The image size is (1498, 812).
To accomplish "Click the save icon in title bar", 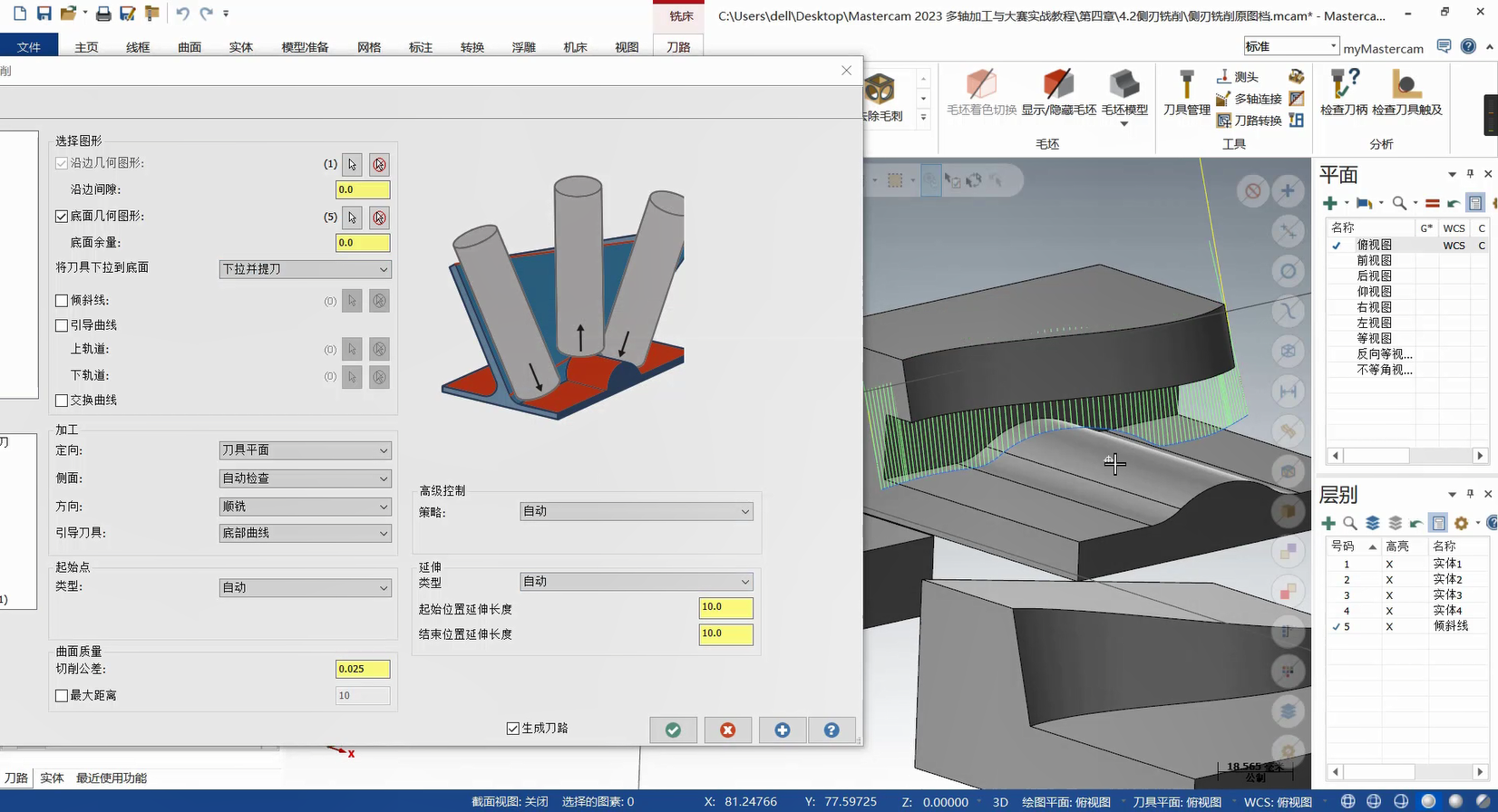I will tap(44, 14).
